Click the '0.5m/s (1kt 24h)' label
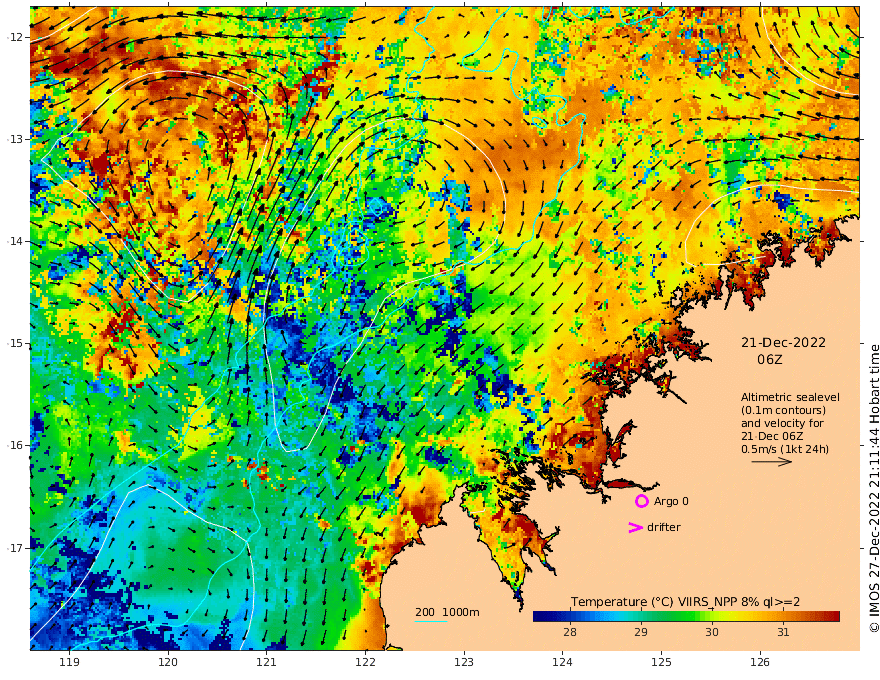Viewport: 880px width, 680px height. point(785,449)
